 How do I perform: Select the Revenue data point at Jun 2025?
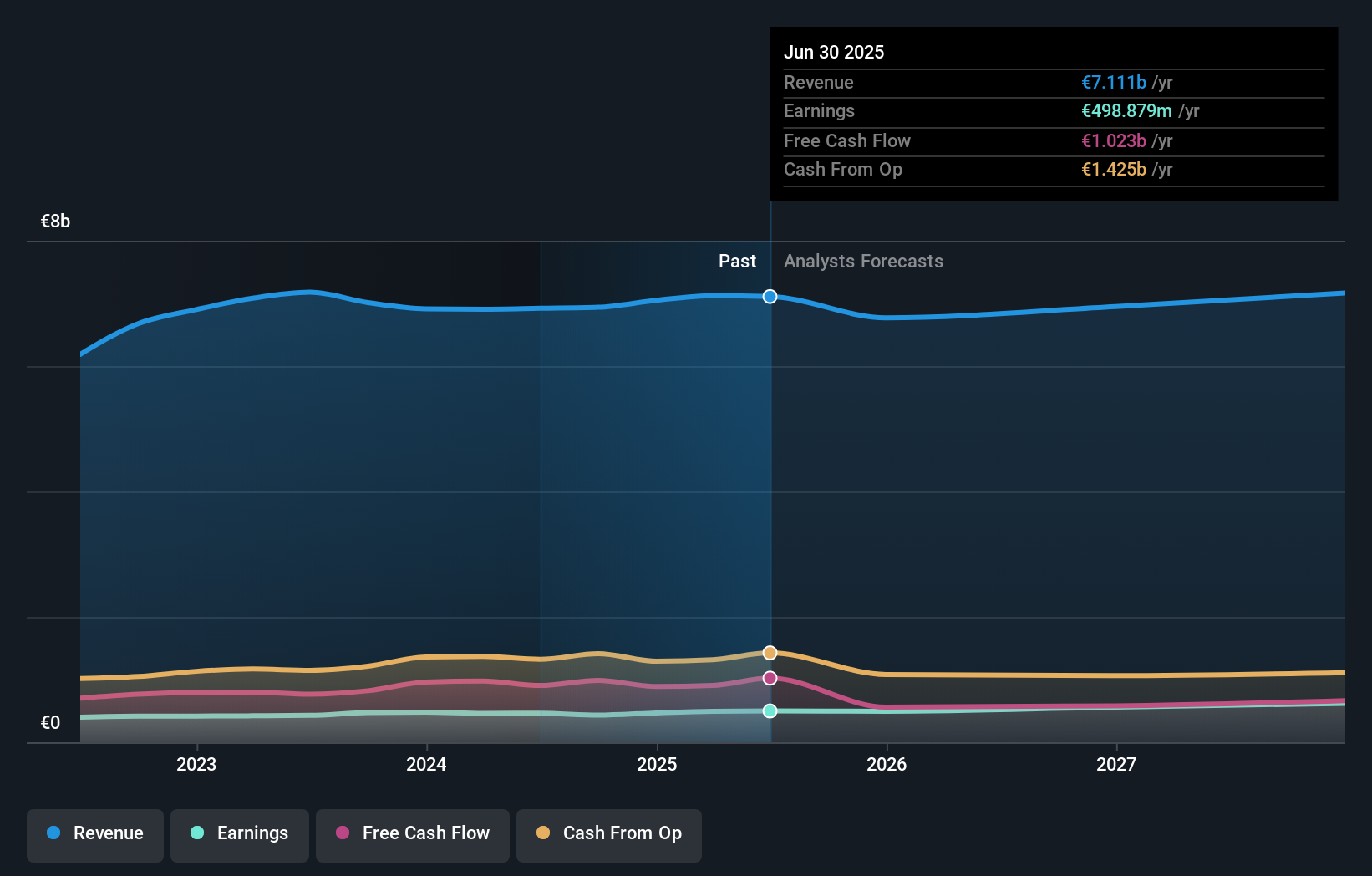click(770, 297)
